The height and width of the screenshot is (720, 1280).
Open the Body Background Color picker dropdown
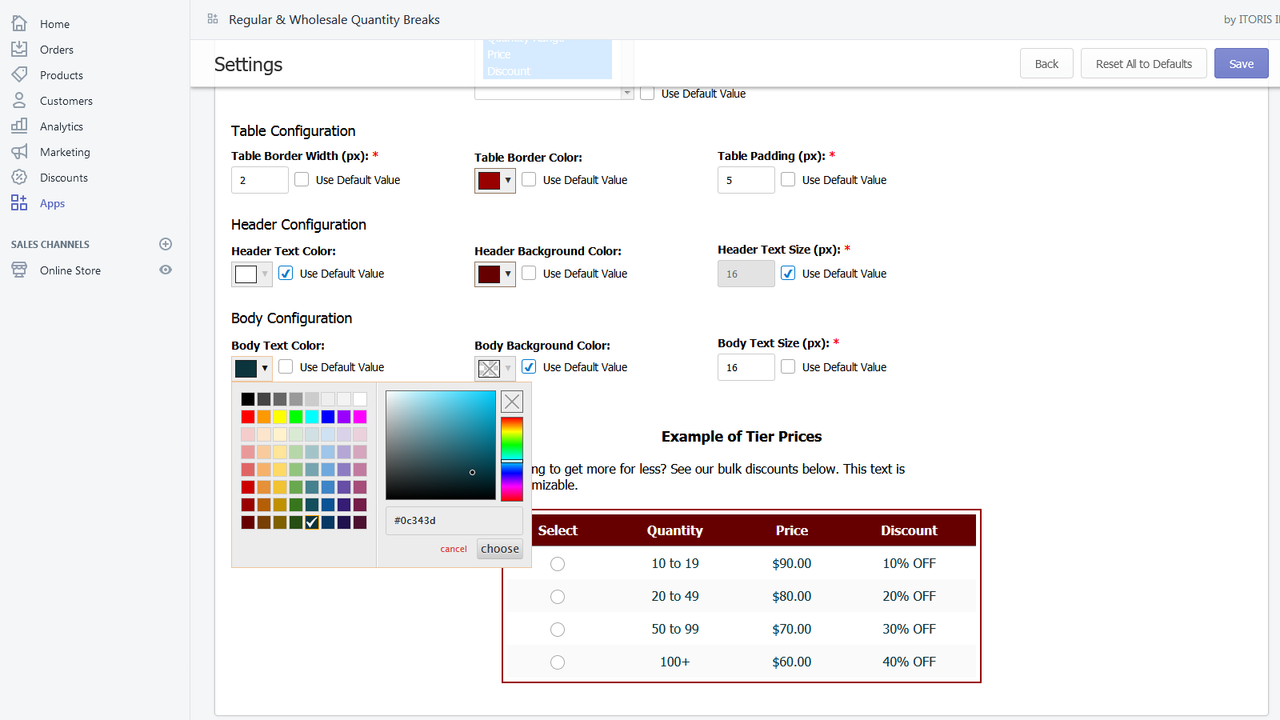point(495,368)
